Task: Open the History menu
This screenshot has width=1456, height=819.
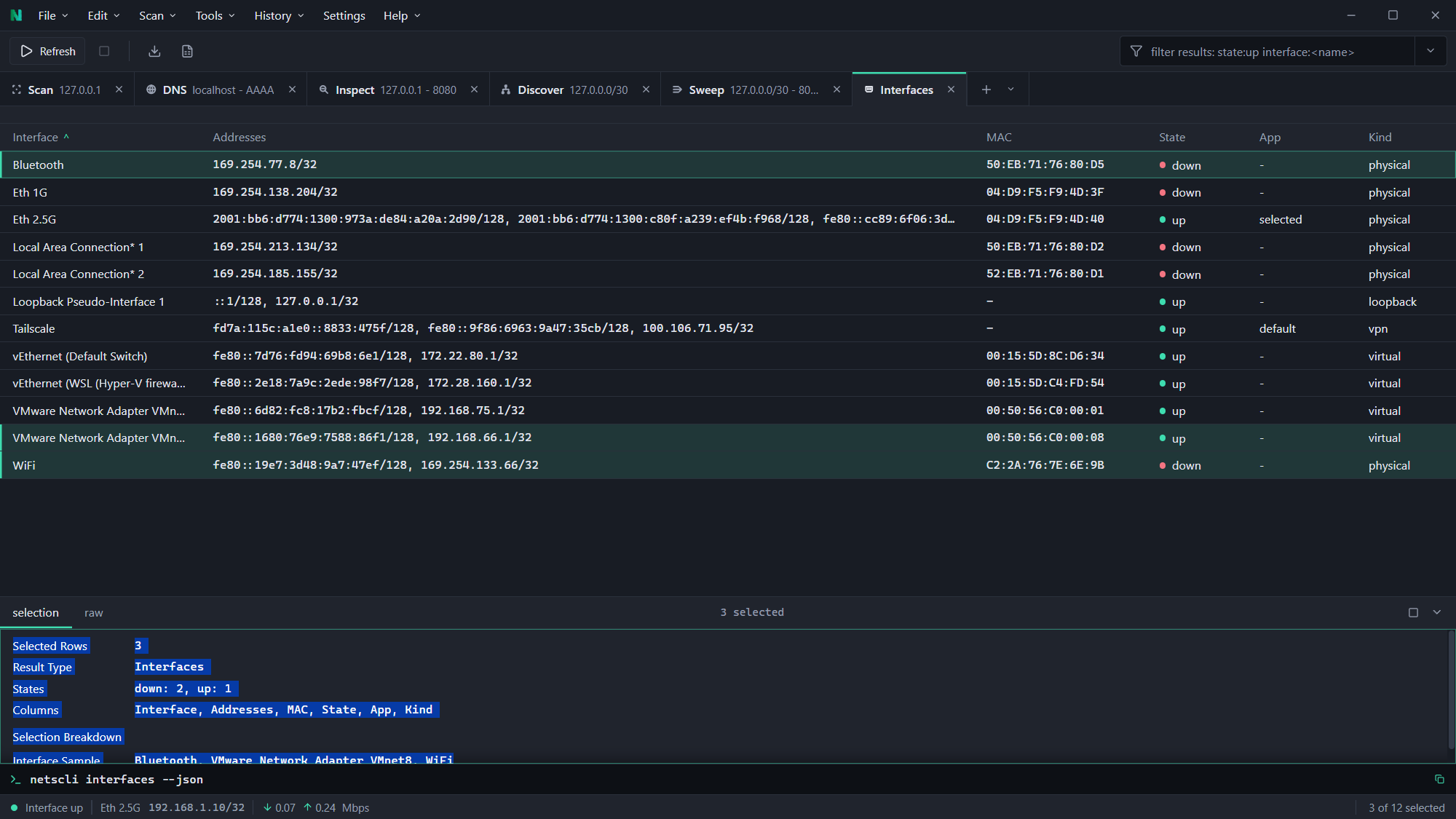Action: 279,15
